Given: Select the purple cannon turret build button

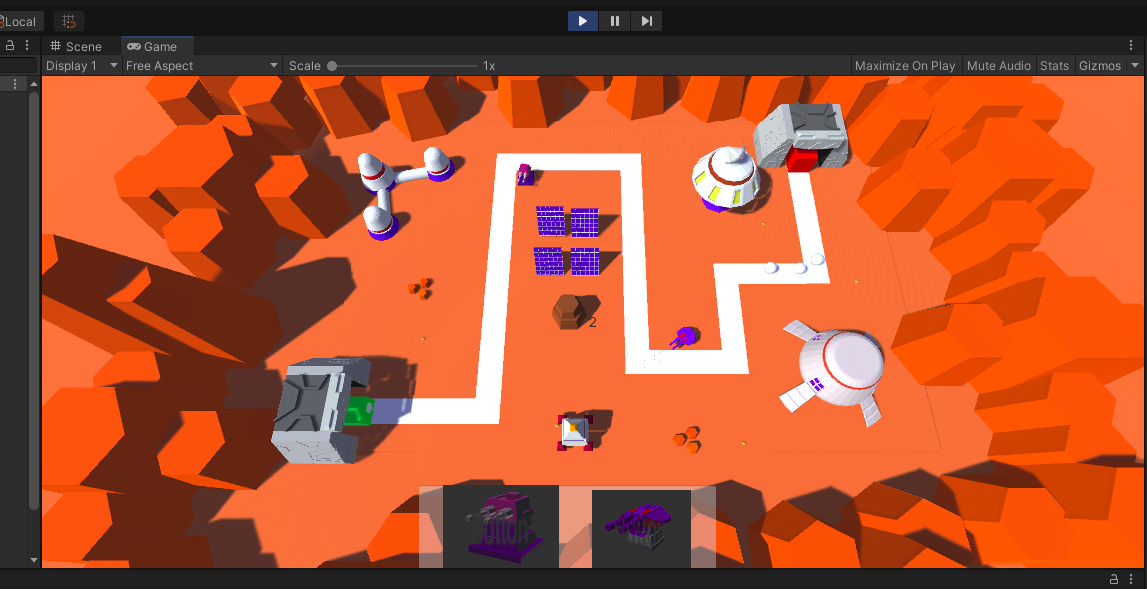Looking at the screenshot, I should pyautogui.click(x=641, y=529).
